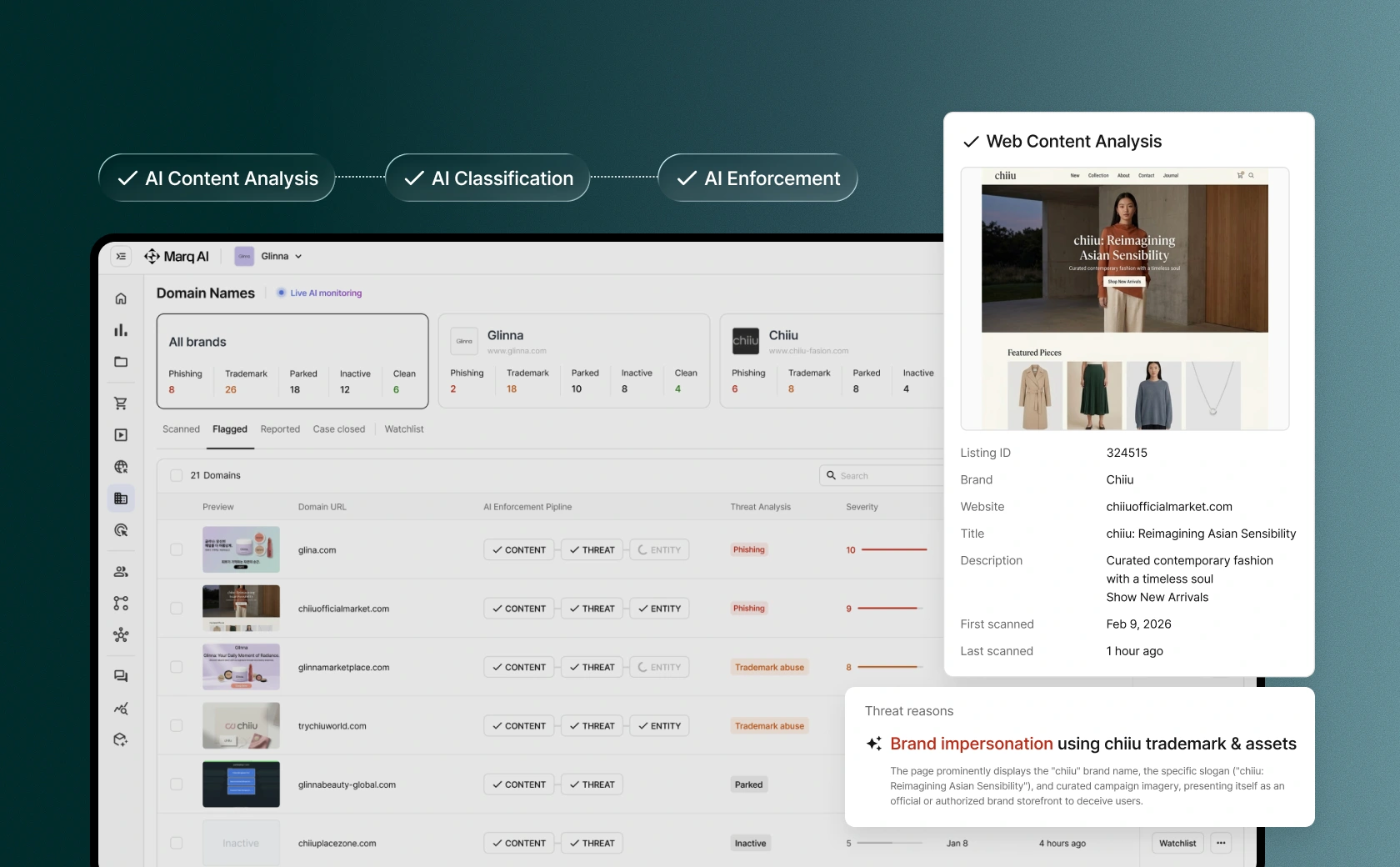1400x867 pixels.
Task: Open the Home icon in the sidebar
Action: 121,298
